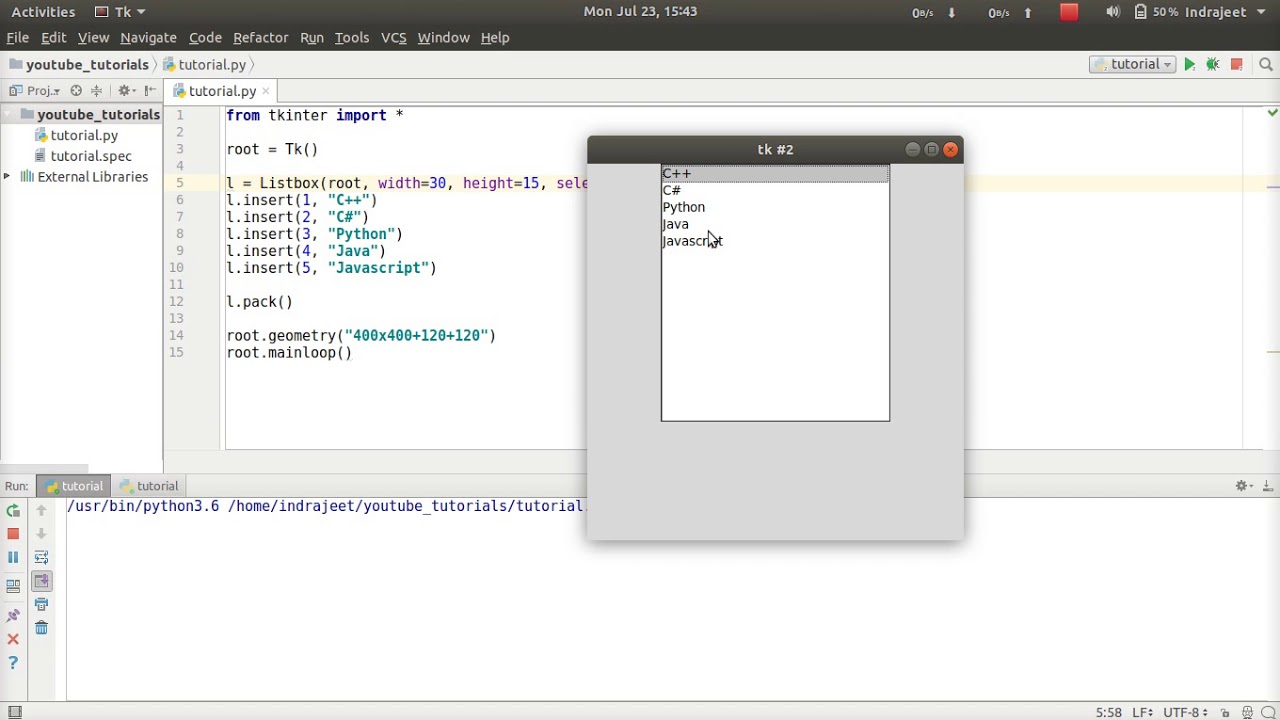Open the Refactor menu
The width and height of the screenshot is (1280, 720).
pyautogui.click(x=260, y=37)
